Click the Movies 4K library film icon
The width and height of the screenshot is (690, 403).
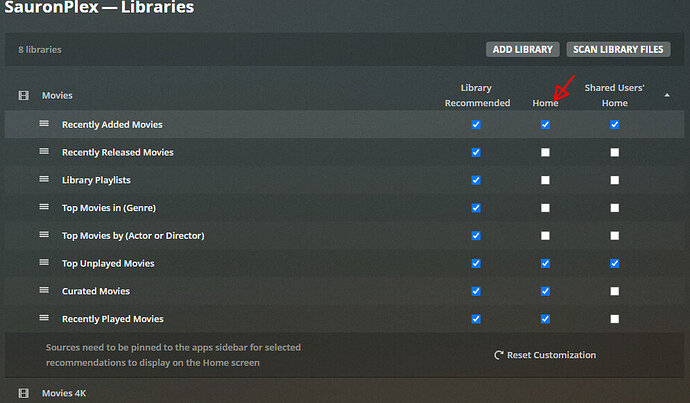tap(23, 393)
